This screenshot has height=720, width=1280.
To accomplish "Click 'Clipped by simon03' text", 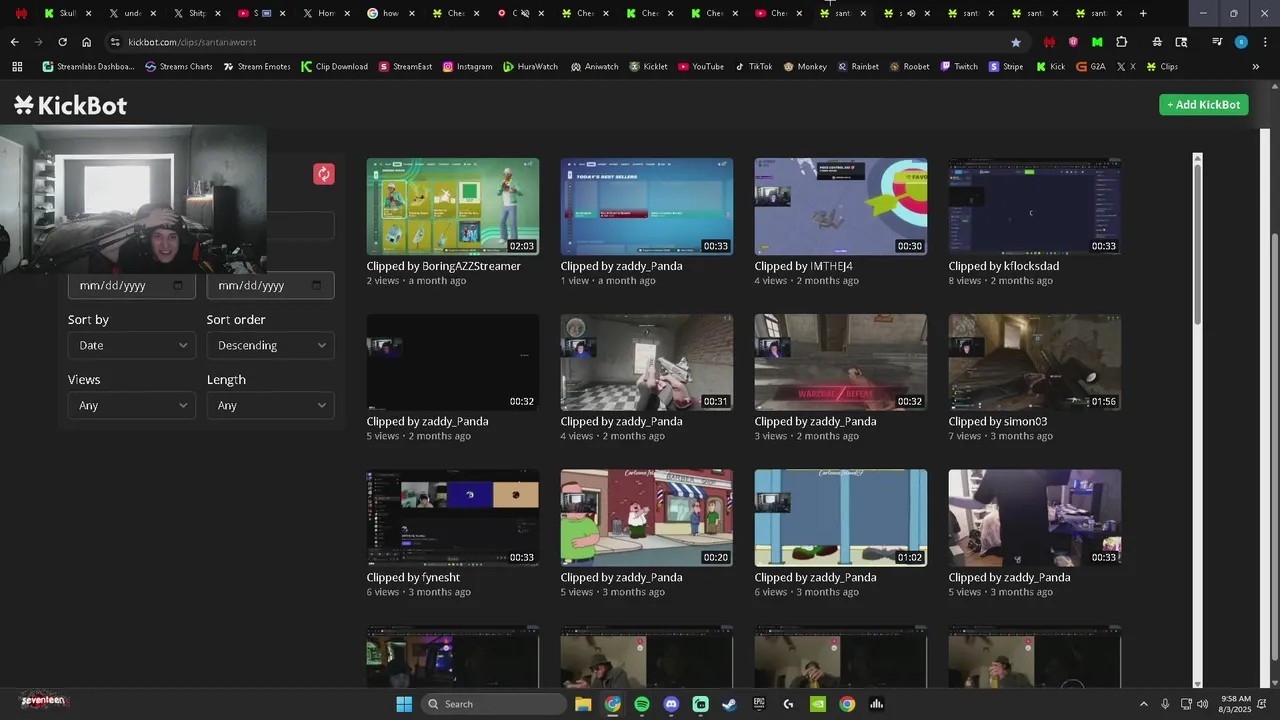I will [x=998, y=421].
